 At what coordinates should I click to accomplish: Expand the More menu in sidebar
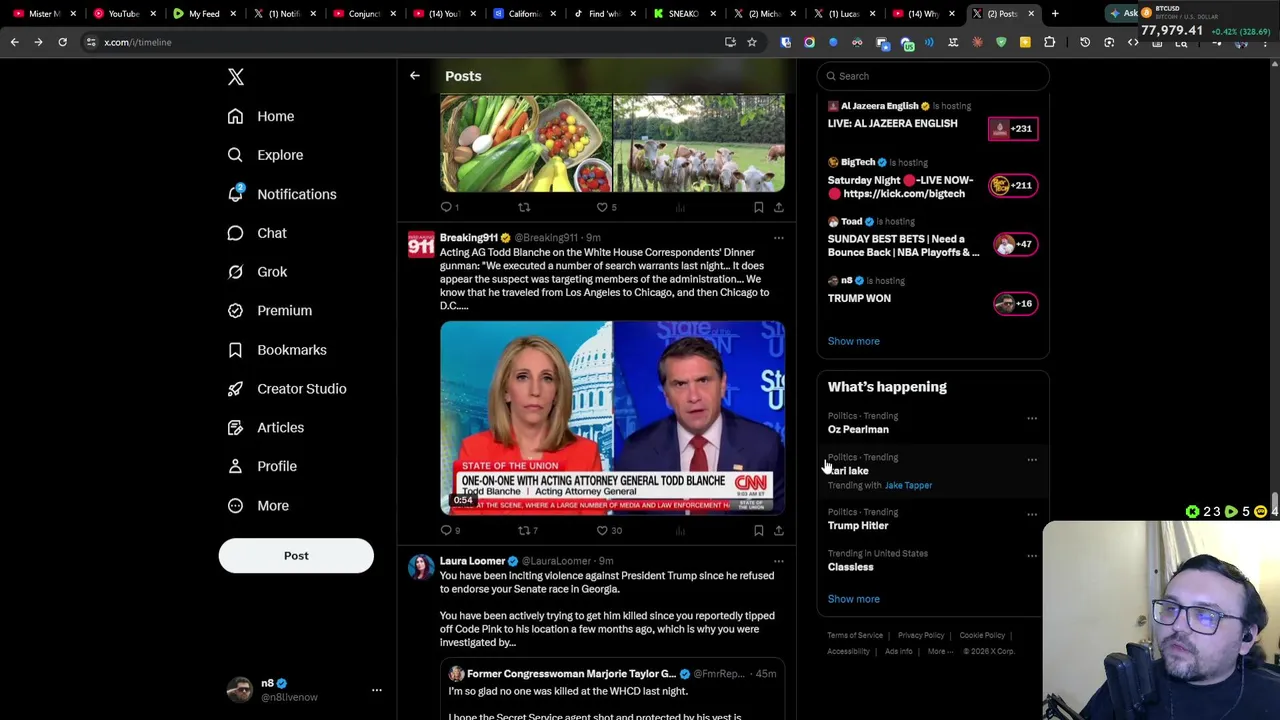[258, 506]
